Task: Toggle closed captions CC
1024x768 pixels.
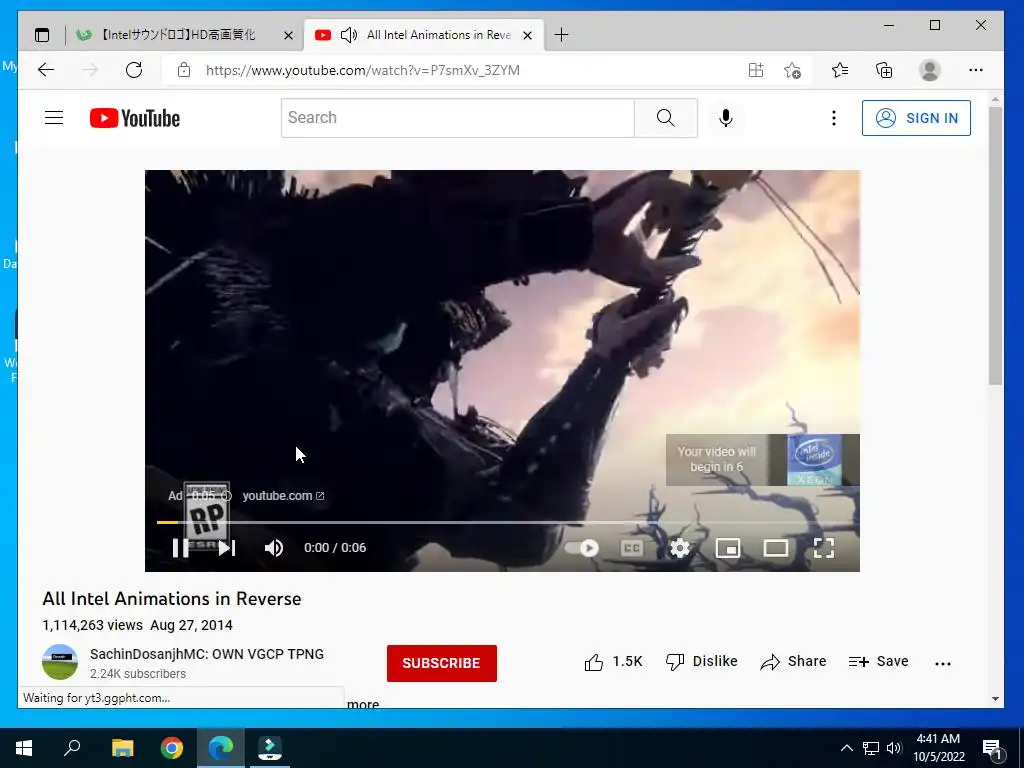Action: (x=632, y=548)
